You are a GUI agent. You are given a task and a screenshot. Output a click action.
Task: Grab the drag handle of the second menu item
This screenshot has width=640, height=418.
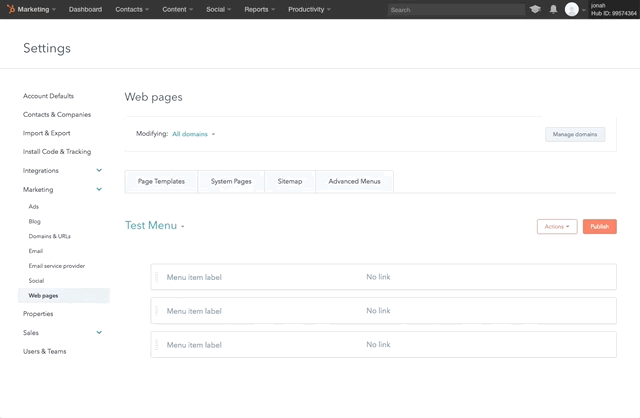tap(157, 311)
